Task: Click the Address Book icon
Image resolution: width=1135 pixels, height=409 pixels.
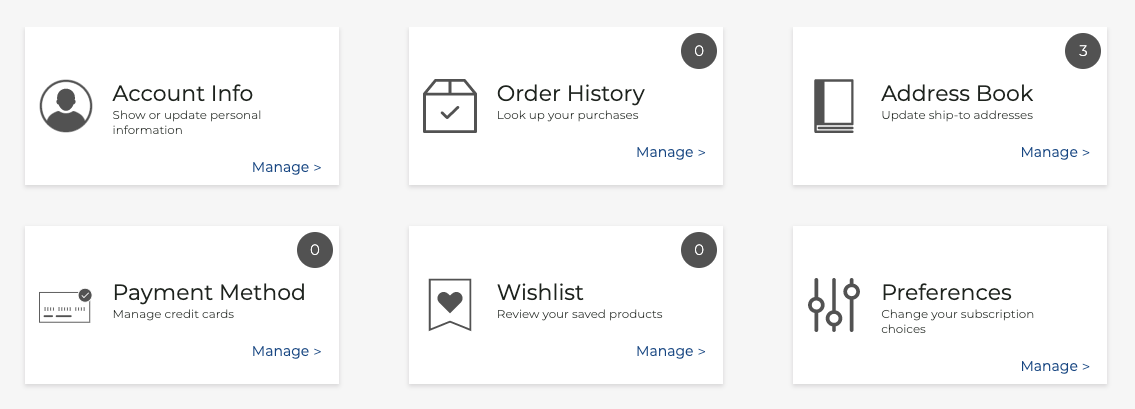Action: [834, 106]
